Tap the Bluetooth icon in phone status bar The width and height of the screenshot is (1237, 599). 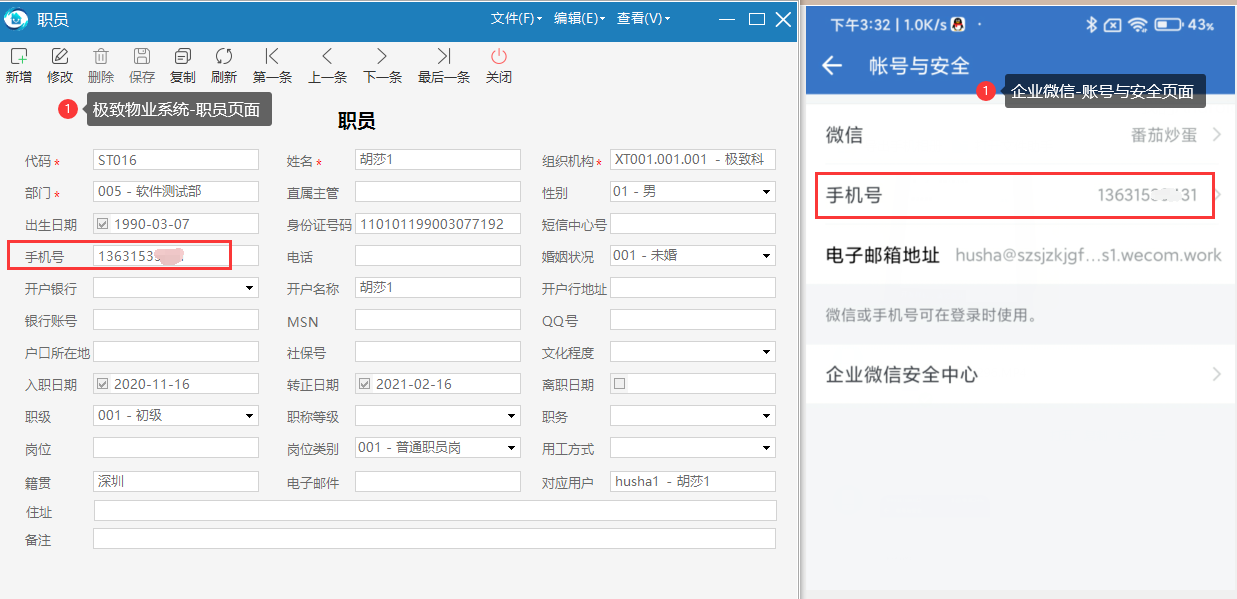(1092, 24)
